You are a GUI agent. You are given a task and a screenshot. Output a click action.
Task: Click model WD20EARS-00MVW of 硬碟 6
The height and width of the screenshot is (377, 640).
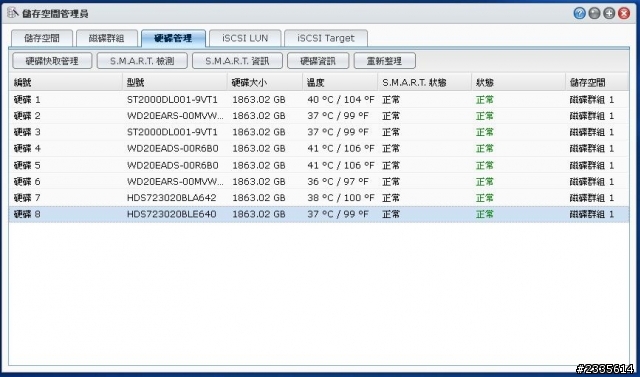click(175, 182)
